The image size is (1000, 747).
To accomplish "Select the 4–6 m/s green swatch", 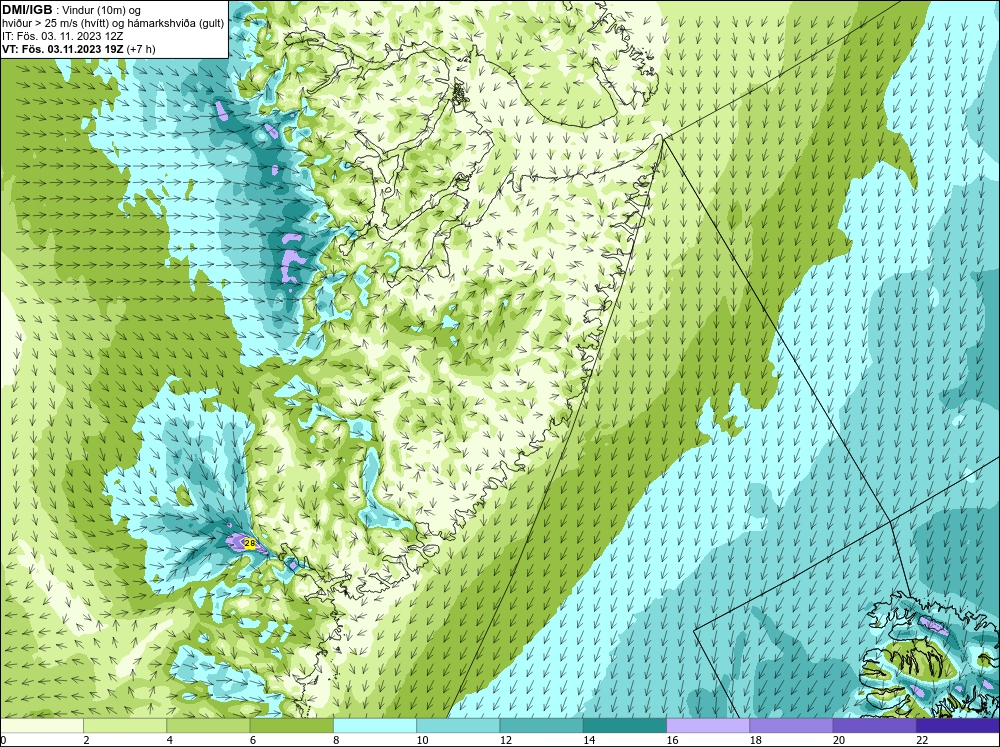I will coord(209,725).
